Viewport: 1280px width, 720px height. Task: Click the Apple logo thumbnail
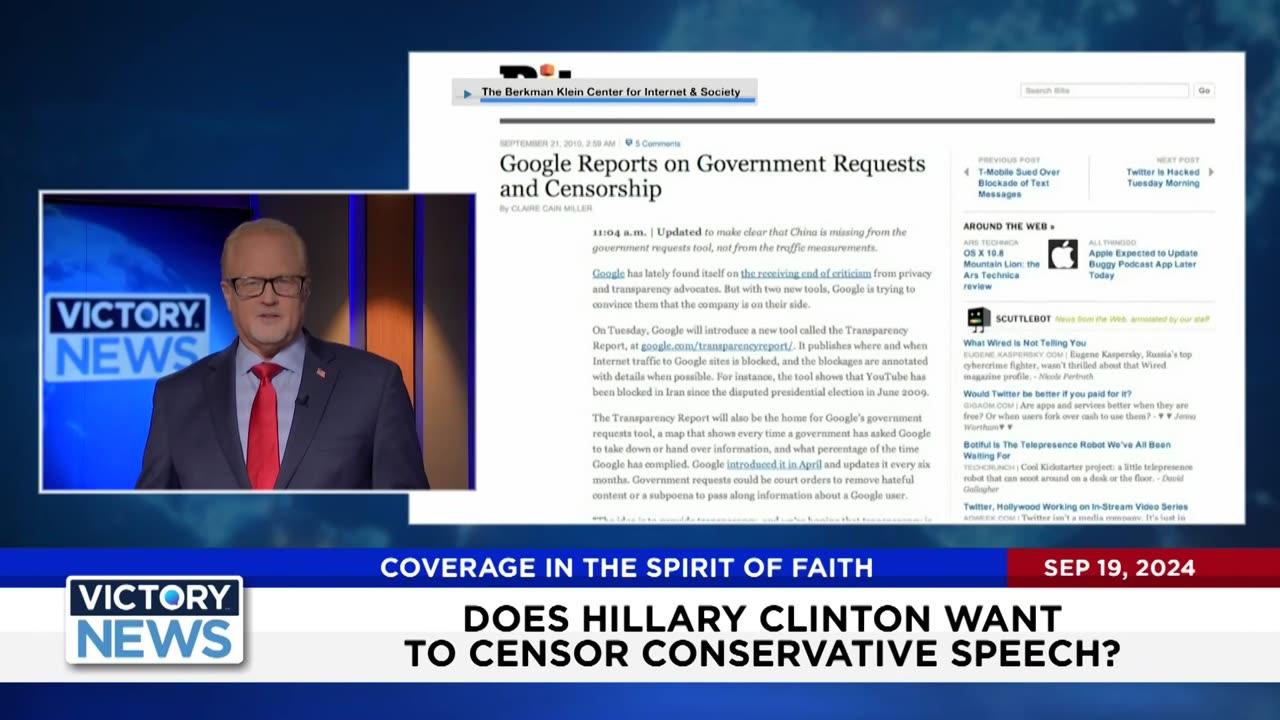(1063, 255)
